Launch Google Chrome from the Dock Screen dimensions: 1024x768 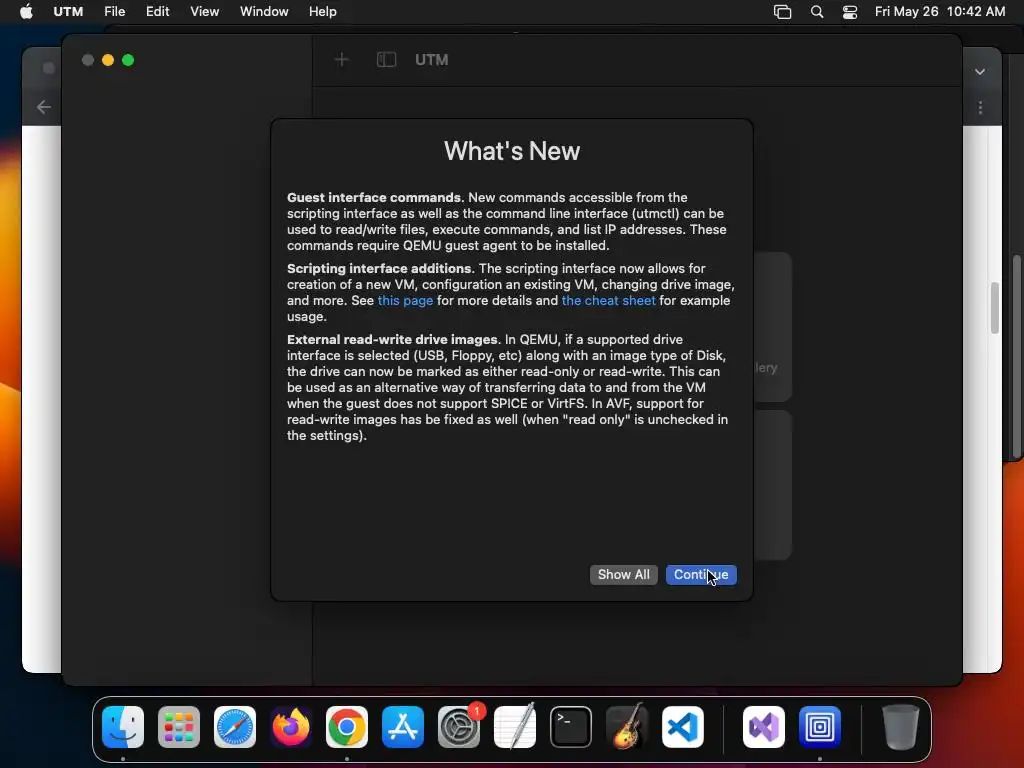coord(347,727)
